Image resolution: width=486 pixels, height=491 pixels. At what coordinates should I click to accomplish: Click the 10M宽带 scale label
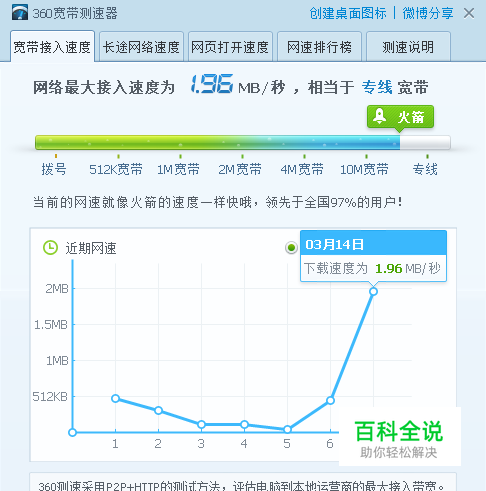pos(364,169)
